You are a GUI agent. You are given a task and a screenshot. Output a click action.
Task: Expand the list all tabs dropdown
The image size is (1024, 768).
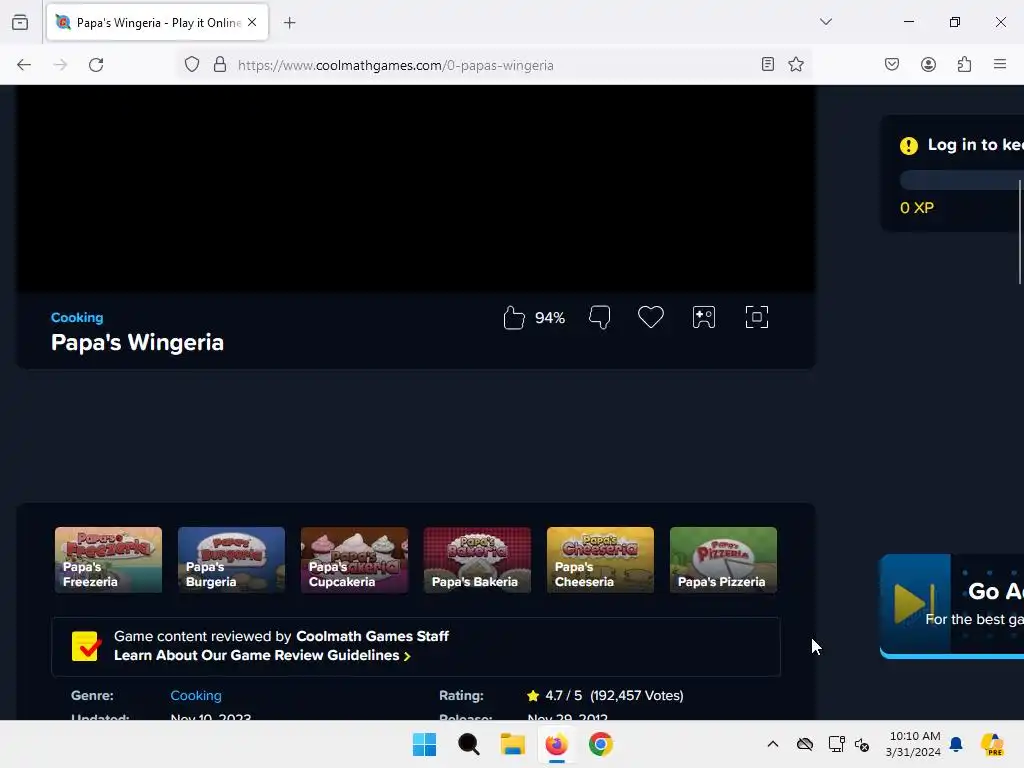pos(826,22)
